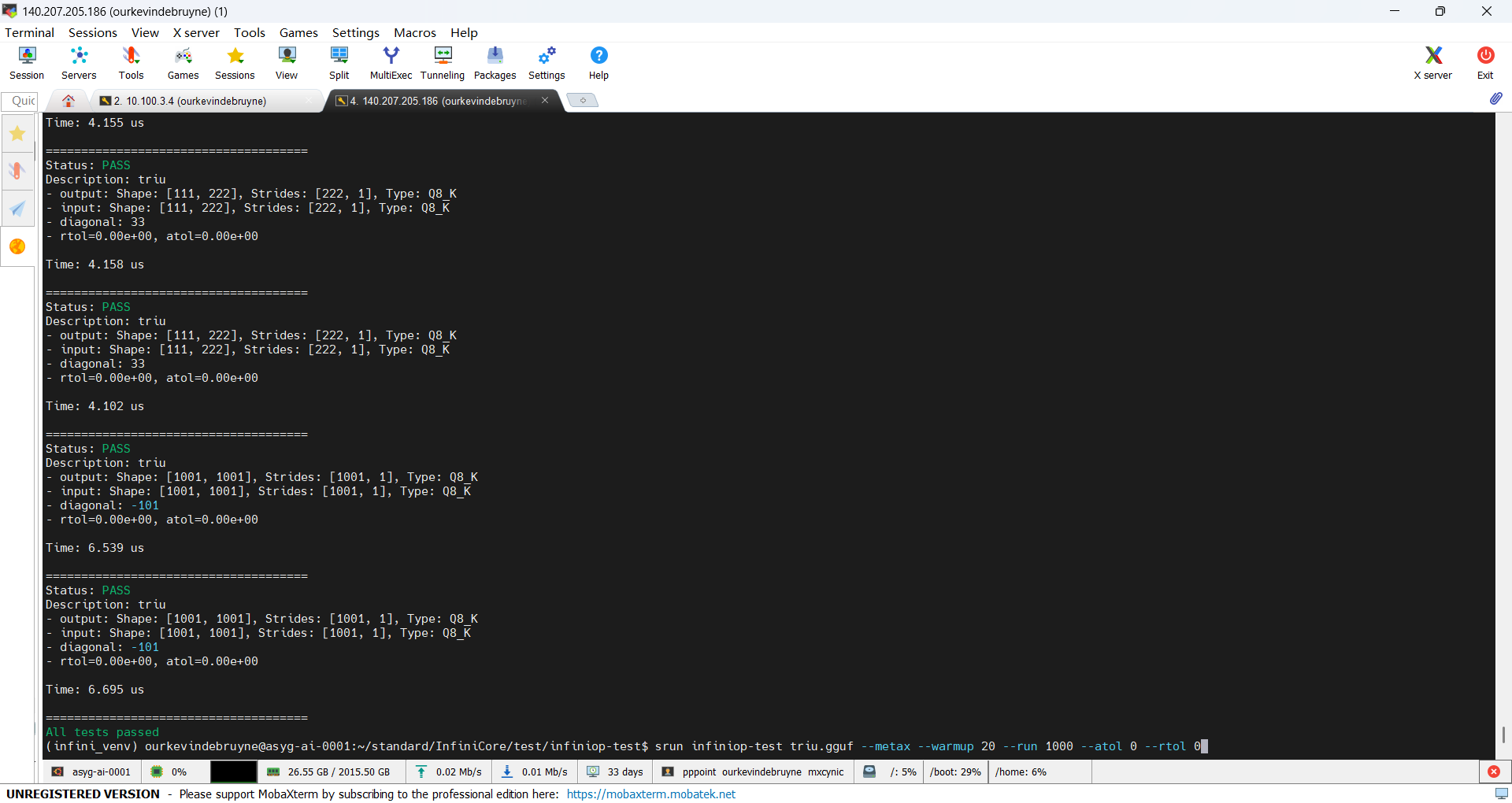The image size is (1512, 803).
Task: Switch to the 10.100.3.4 session tab
Action: tap(206, 101)
